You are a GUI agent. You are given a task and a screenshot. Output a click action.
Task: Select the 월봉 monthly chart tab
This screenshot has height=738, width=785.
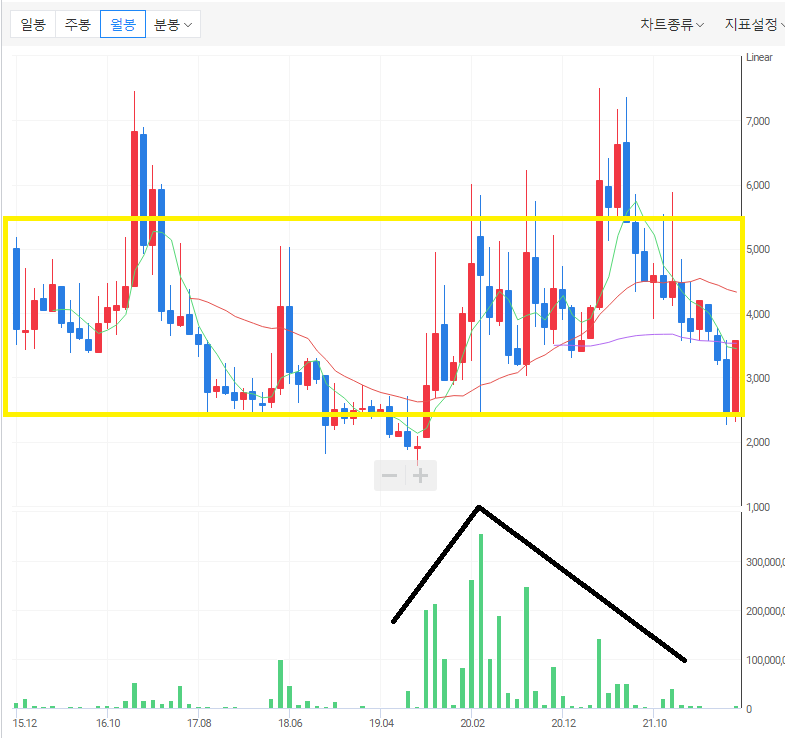[123, 24]
